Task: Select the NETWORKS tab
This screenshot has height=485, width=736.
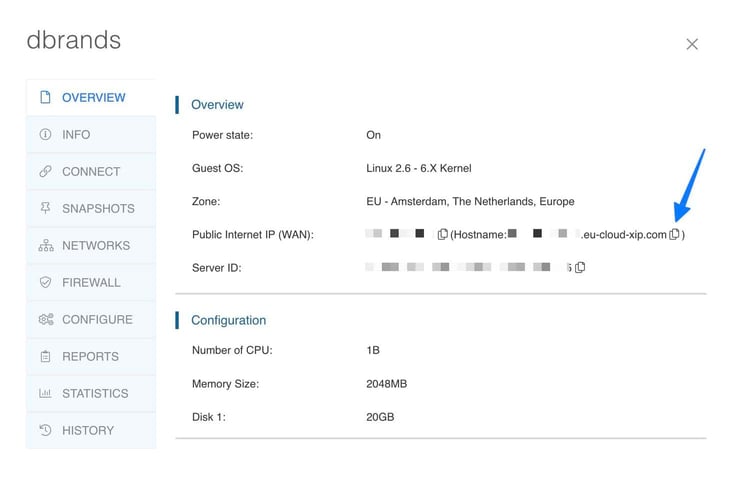Action: (x=91, y=245)
